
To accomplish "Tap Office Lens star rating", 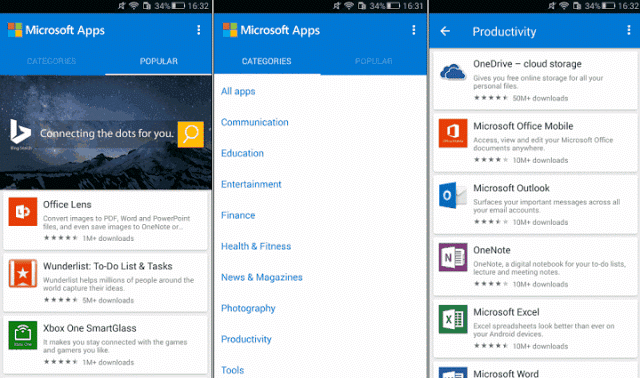I will pos(61,238).
